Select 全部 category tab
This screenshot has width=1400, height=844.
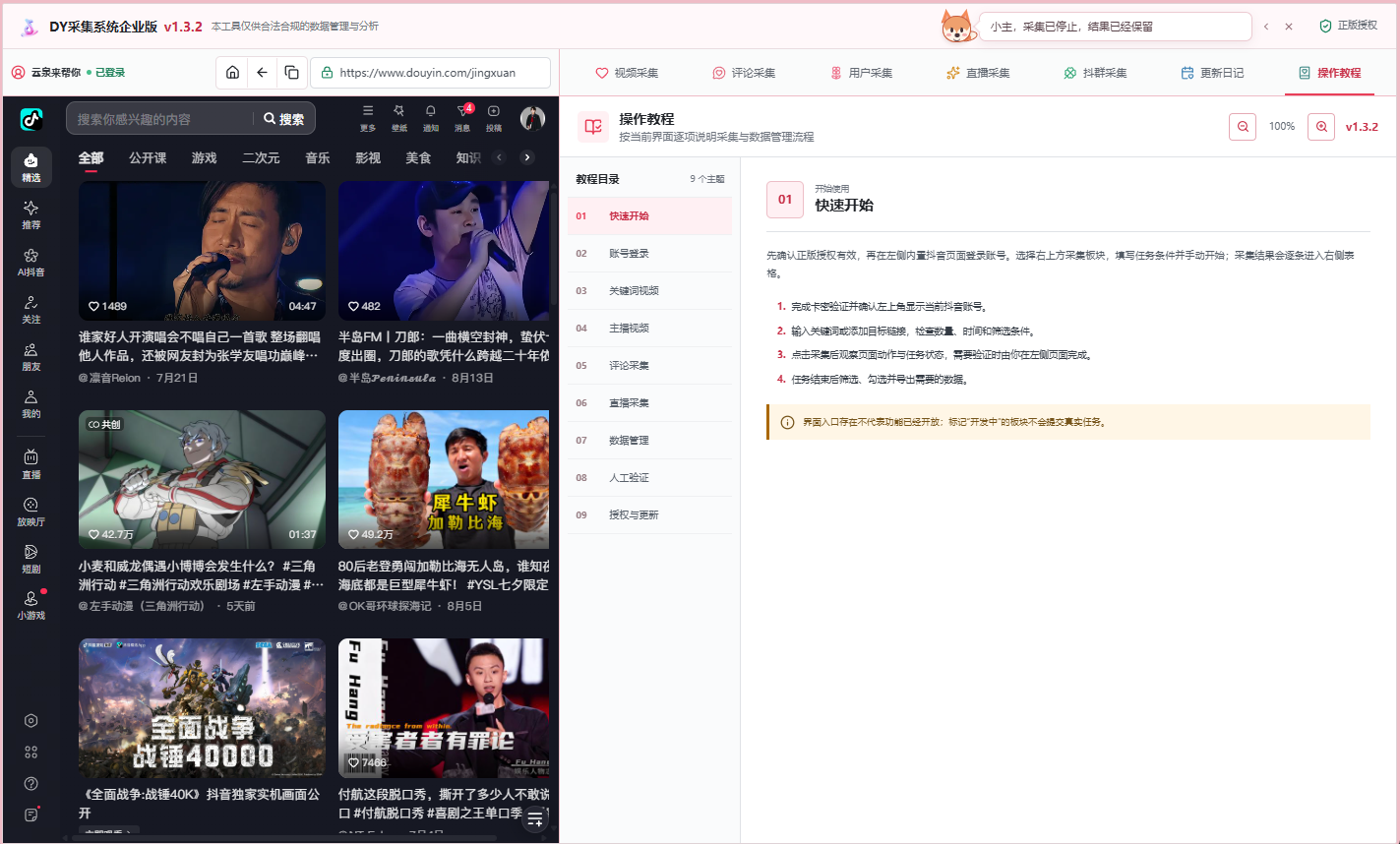[x=91, y=158]
